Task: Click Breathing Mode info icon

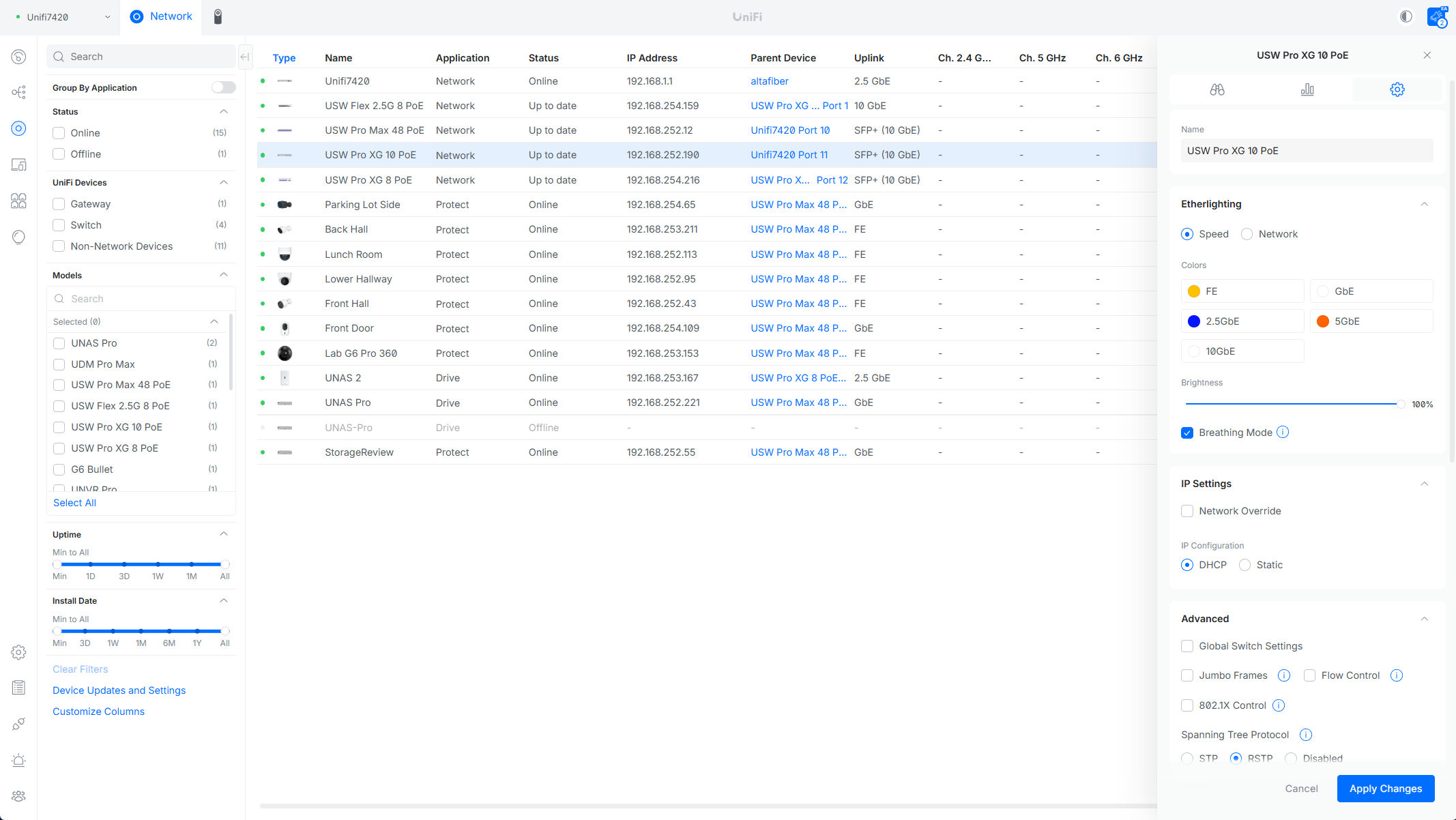Action: (x=1283, y=433)
